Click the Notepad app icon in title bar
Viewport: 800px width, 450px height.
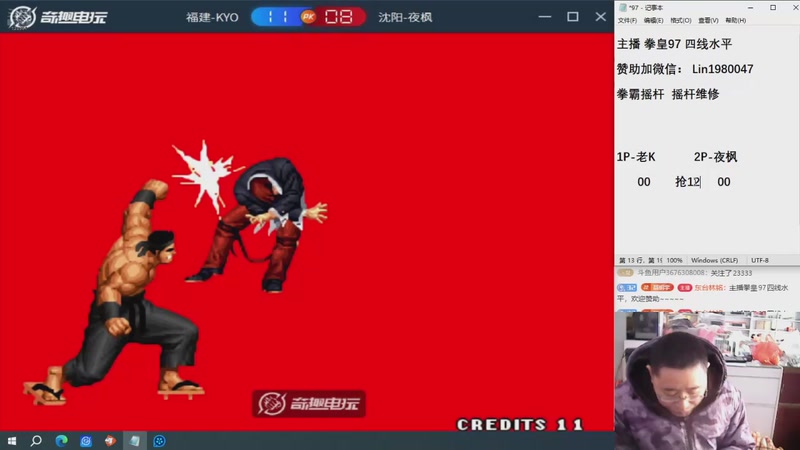click(622, 8)
